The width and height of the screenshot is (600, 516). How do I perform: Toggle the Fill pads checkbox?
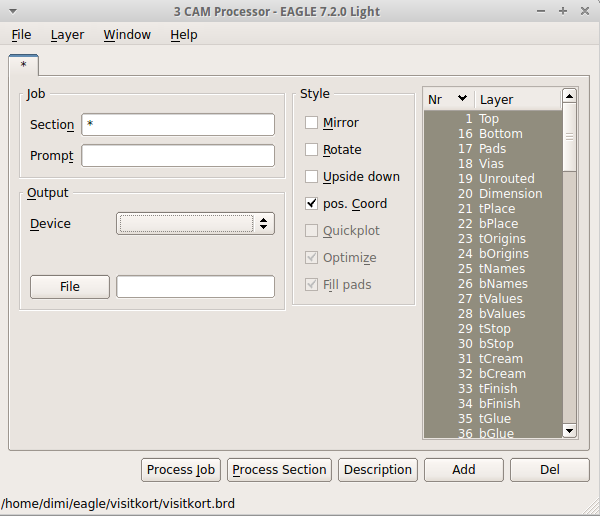[311, 285]
